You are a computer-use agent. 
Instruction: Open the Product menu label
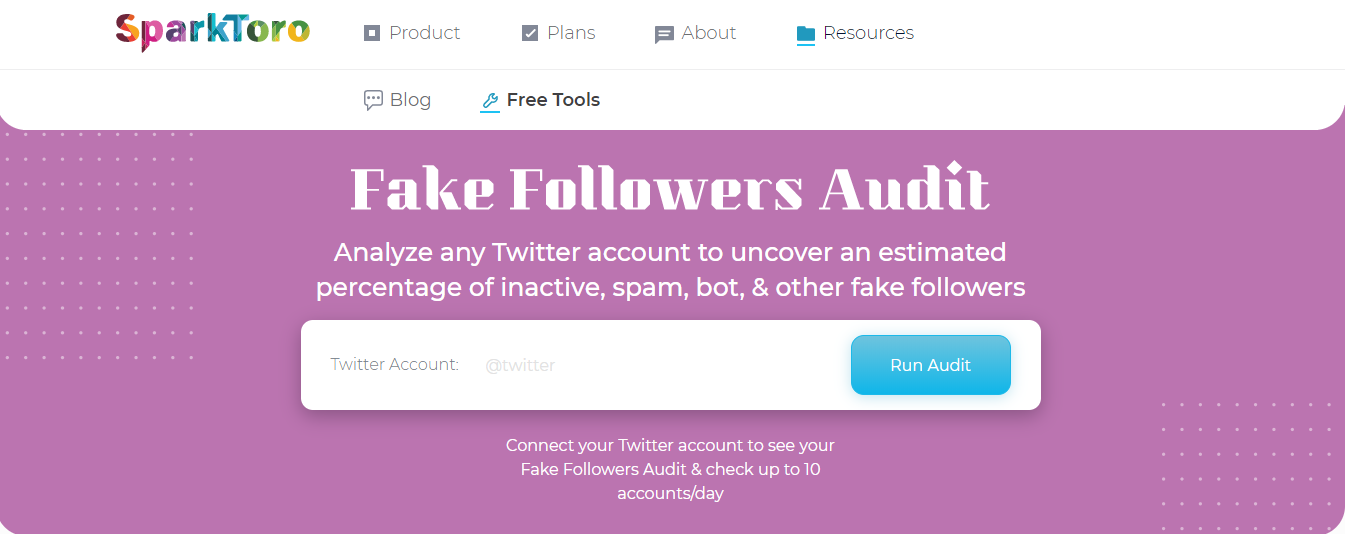(424, 33)
